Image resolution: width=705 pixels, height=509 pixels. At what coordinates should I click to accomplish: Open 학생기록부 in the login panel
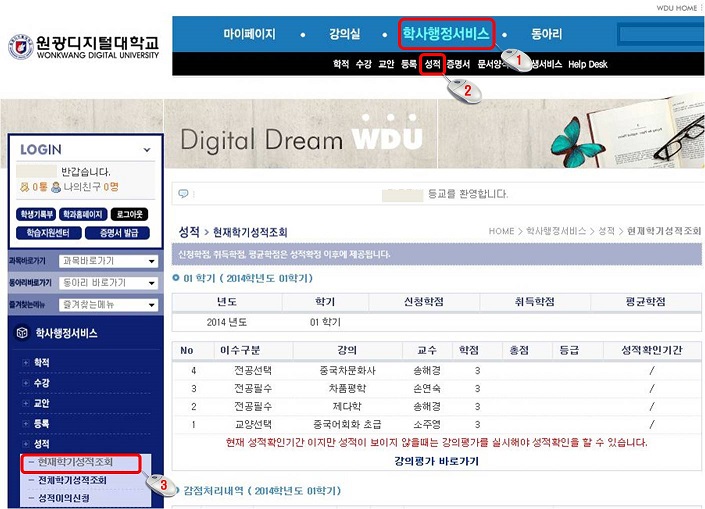(35, 214)
